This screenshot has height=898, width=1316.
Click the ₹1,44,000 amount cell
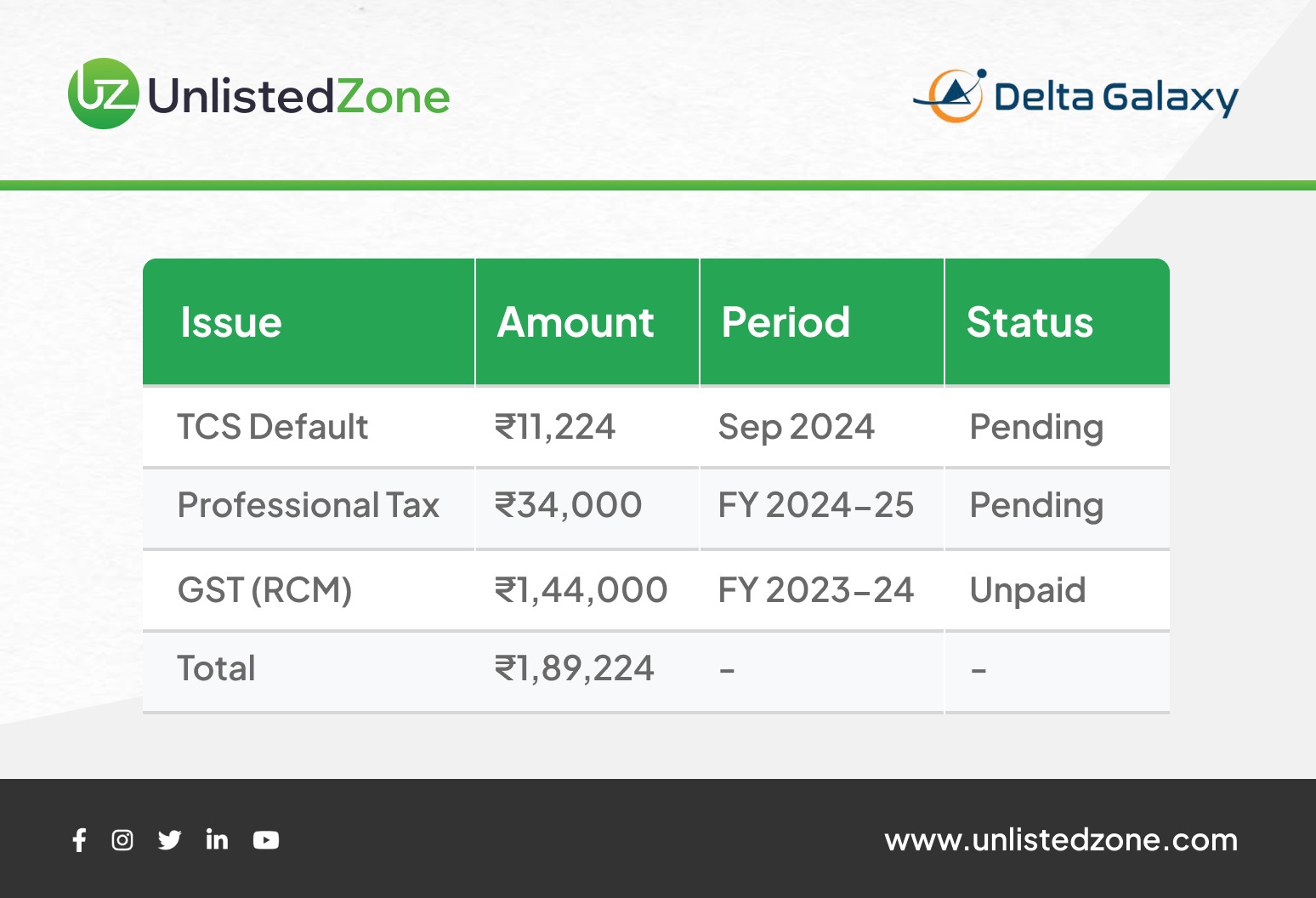tap(581, 590)
